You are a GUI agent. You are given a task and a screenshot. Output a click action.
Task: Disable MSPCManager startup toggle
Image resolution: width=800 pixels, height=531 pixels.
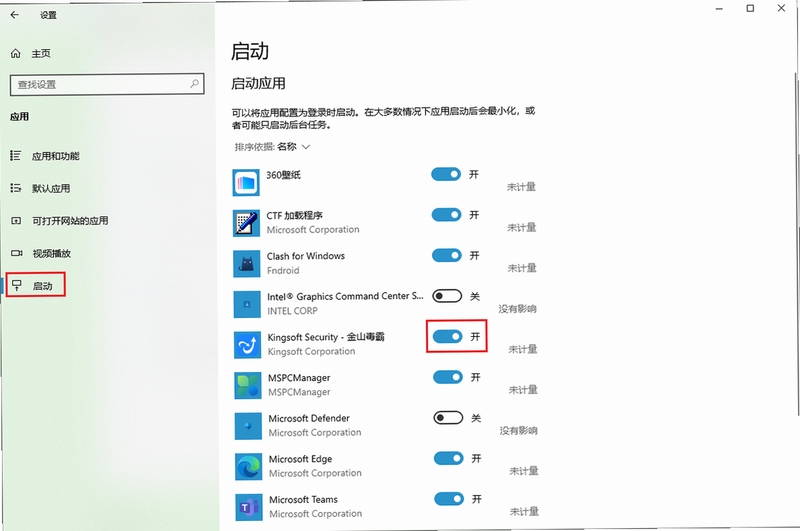[448, 377]
